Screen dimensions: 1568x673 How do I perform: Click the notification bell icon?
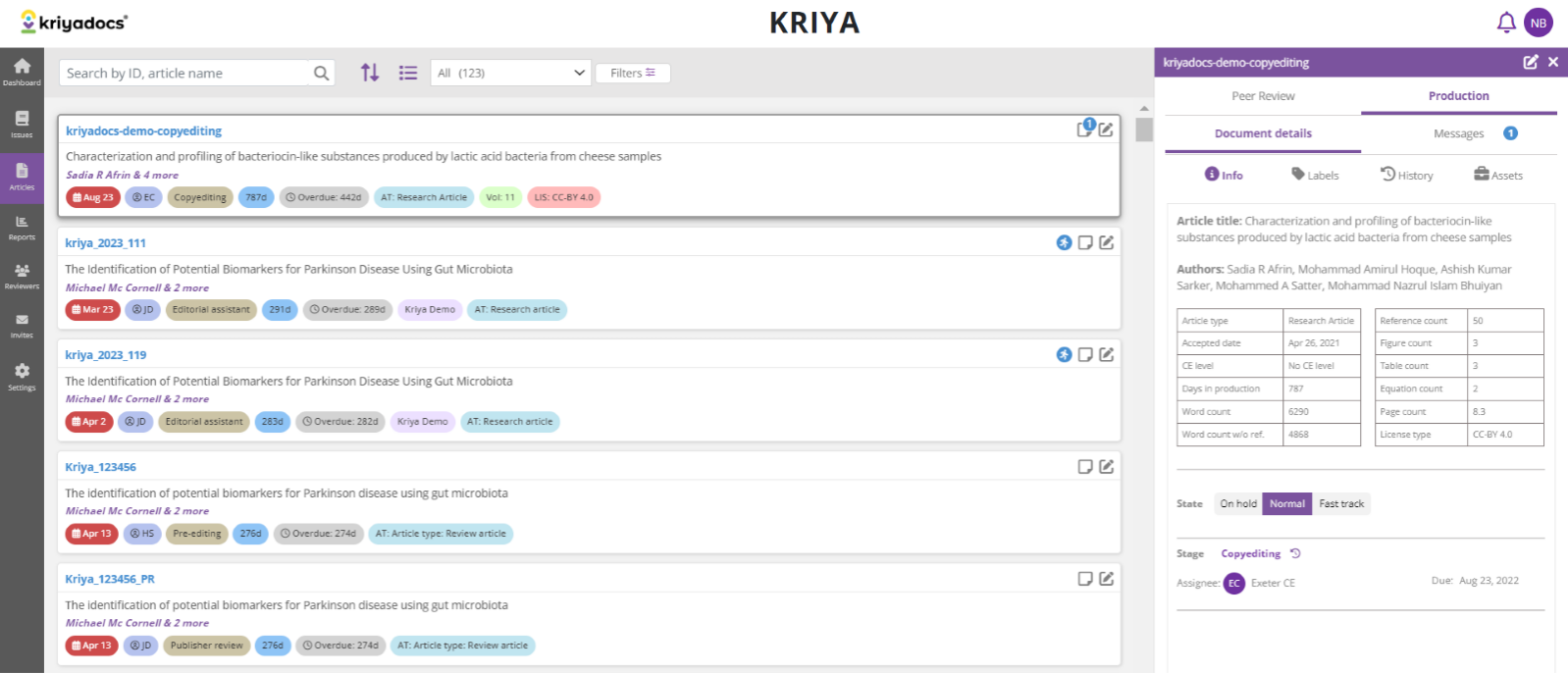point(1506,23)
